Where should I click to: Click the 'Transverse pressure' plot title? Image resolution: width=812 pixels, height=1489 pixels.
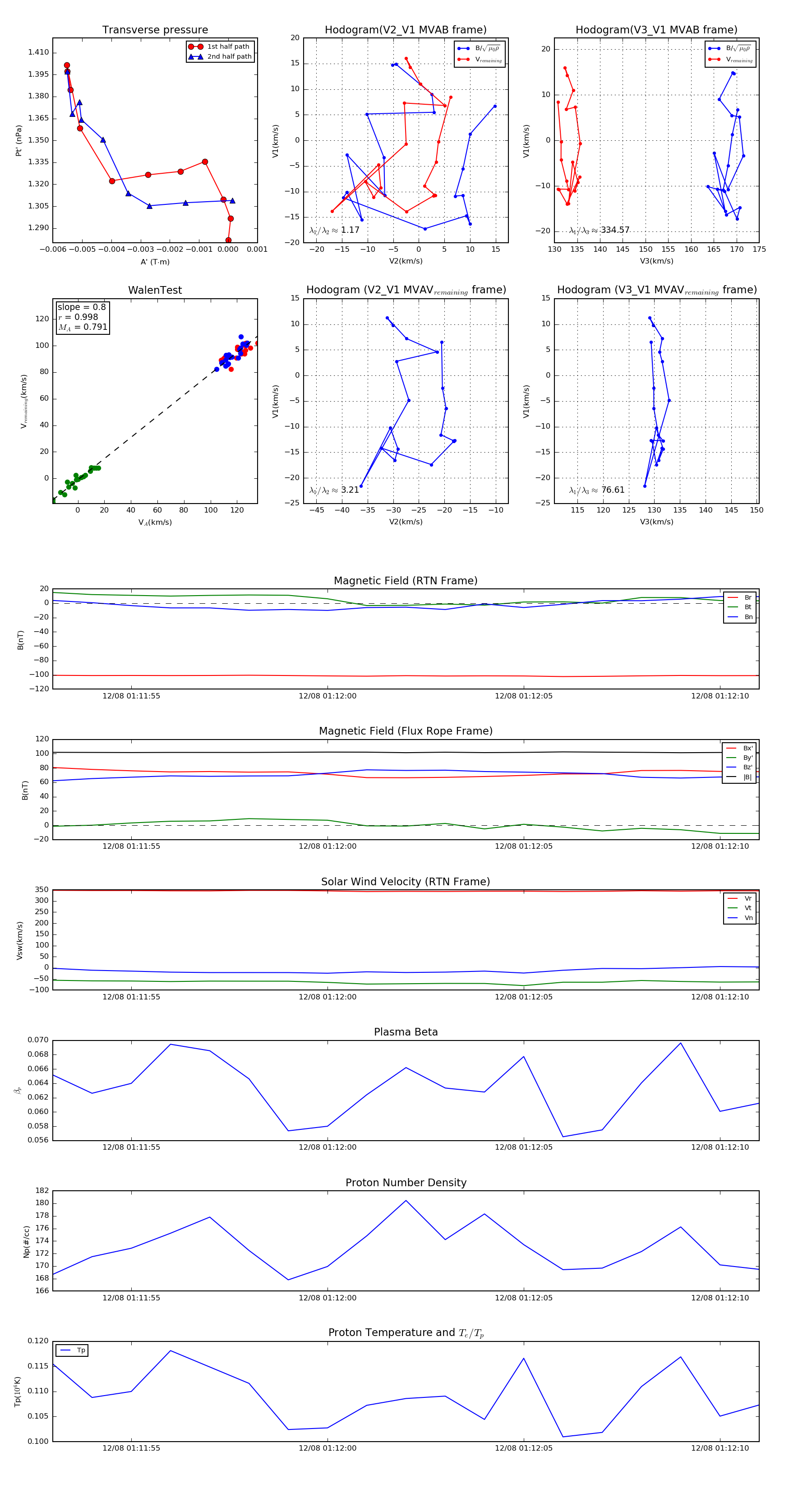[155, 30]
